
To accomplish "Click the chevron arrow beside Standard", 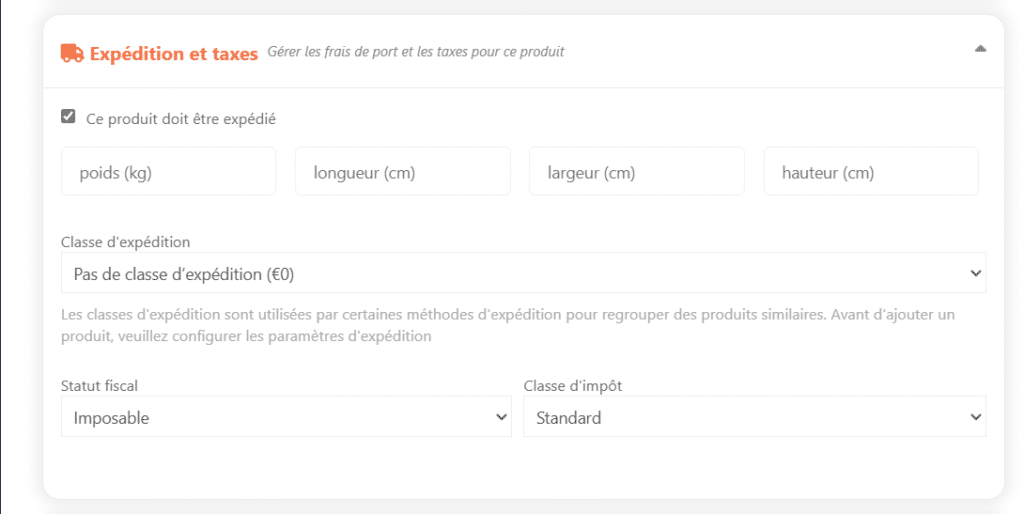I will 976,417.
